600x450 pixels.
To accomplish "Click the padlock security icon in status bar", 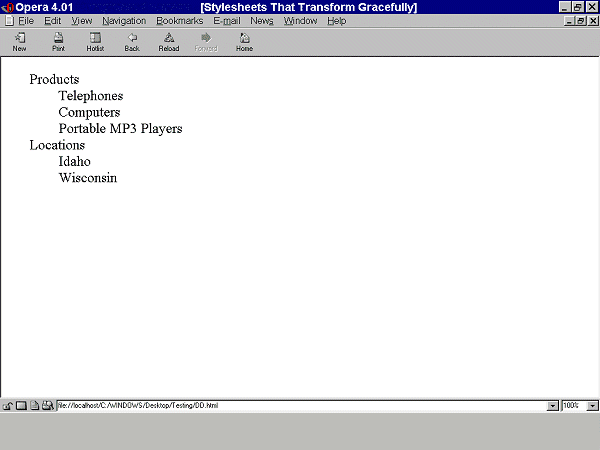I will [8, 406].
